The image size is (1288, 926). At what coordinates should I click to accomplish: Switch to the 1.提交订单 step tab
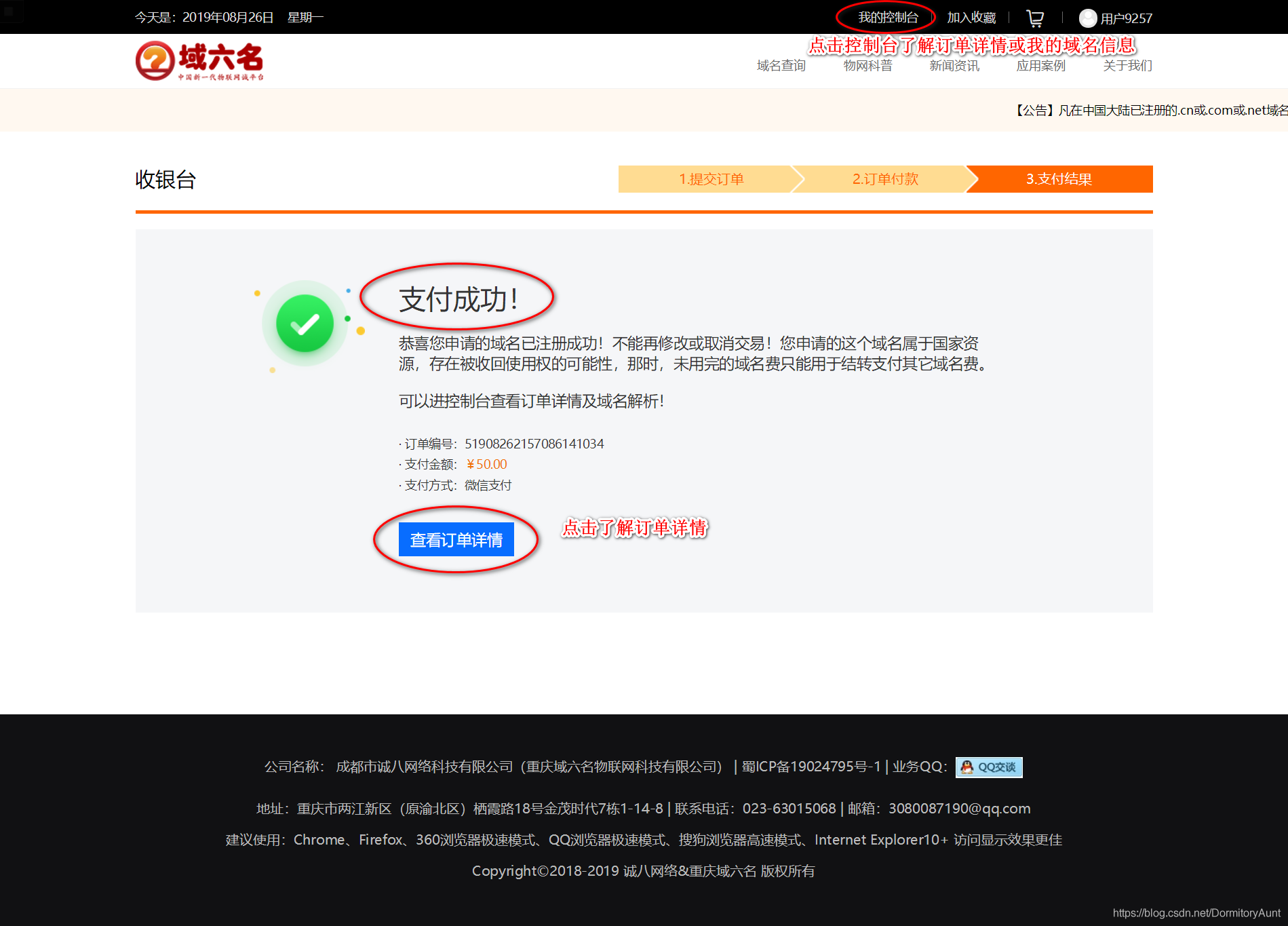point(711,178)
